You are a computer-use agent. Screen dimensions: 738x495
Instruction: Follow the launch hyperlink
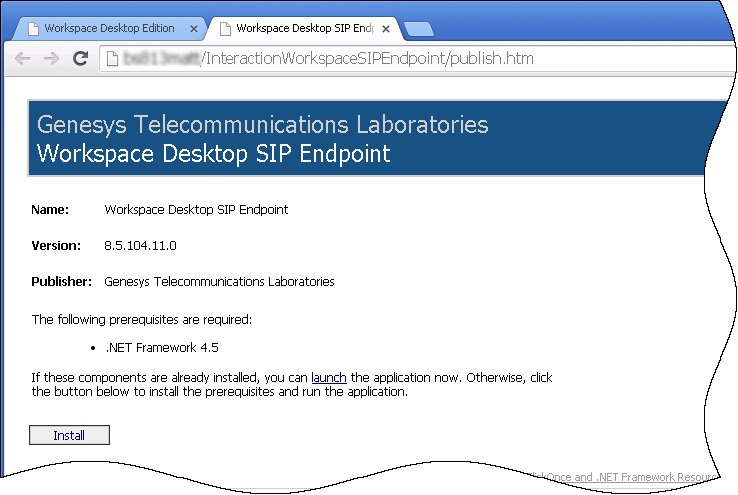[x=329, y=378]
